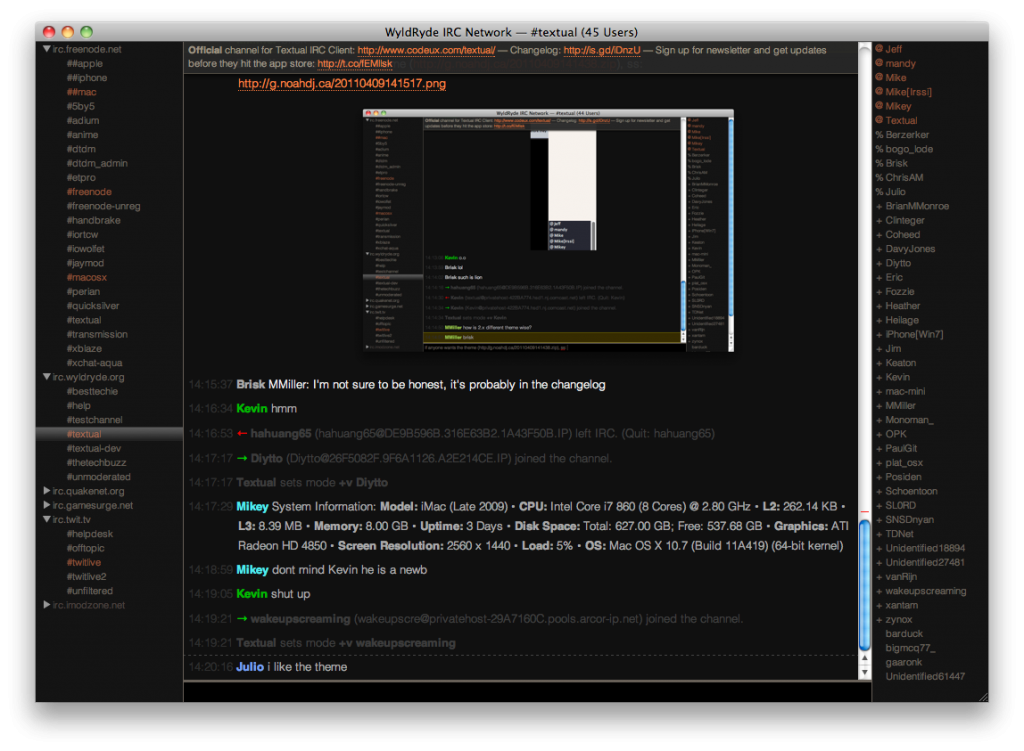Collapse the irc.twit.tv server tree

47,519
